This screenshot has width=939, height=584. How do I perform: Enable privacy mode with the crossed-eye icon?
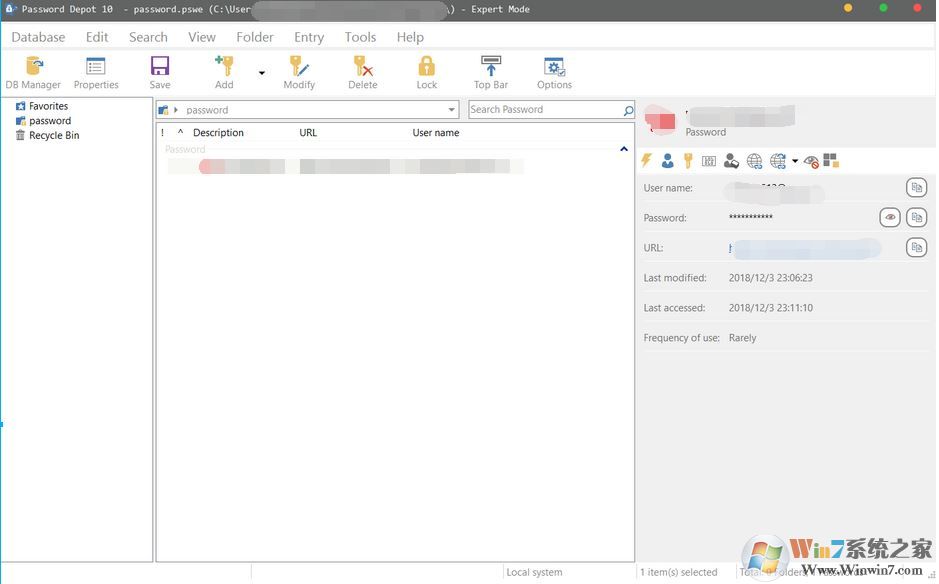tap(810, 161)
